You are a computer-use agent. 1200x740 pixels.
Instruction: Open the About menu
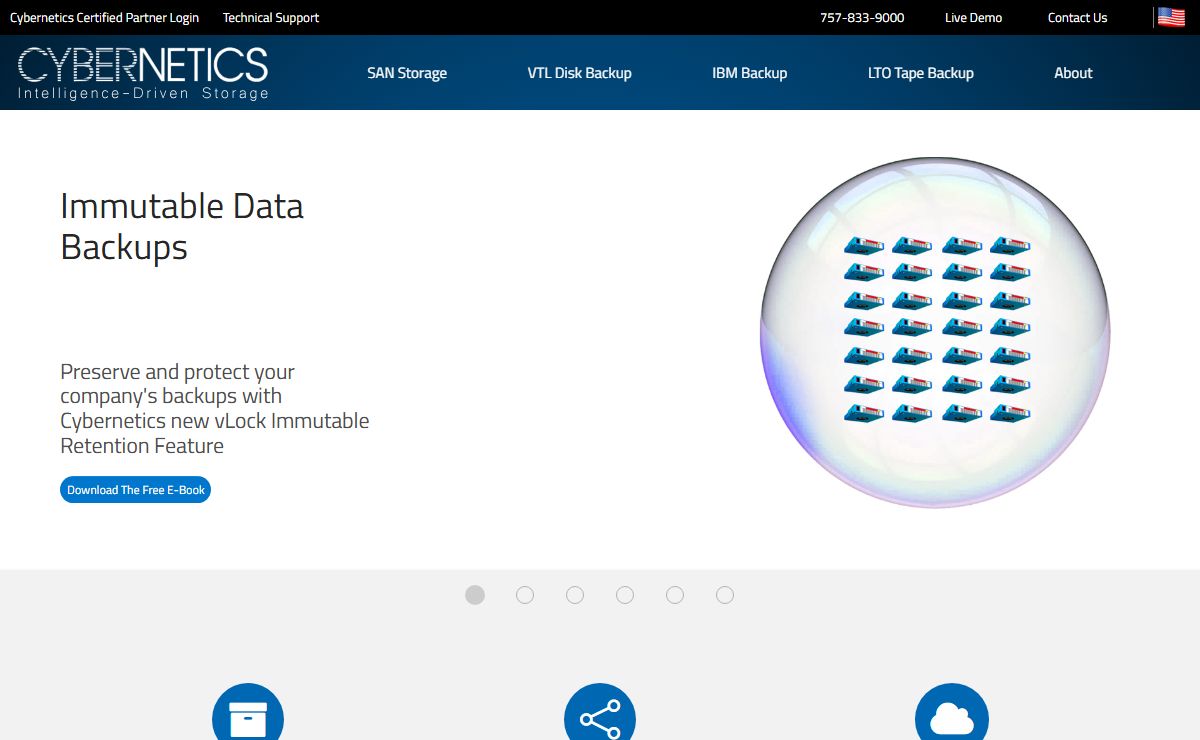click(1073, 73)
